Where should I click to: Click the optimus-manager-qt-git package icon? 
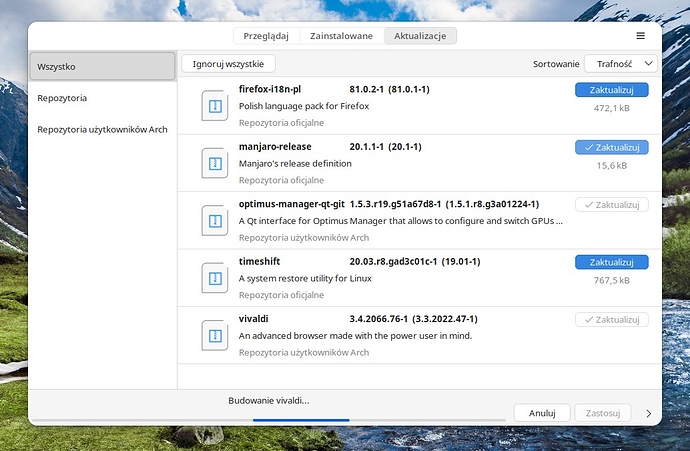(x=215, y=220)
